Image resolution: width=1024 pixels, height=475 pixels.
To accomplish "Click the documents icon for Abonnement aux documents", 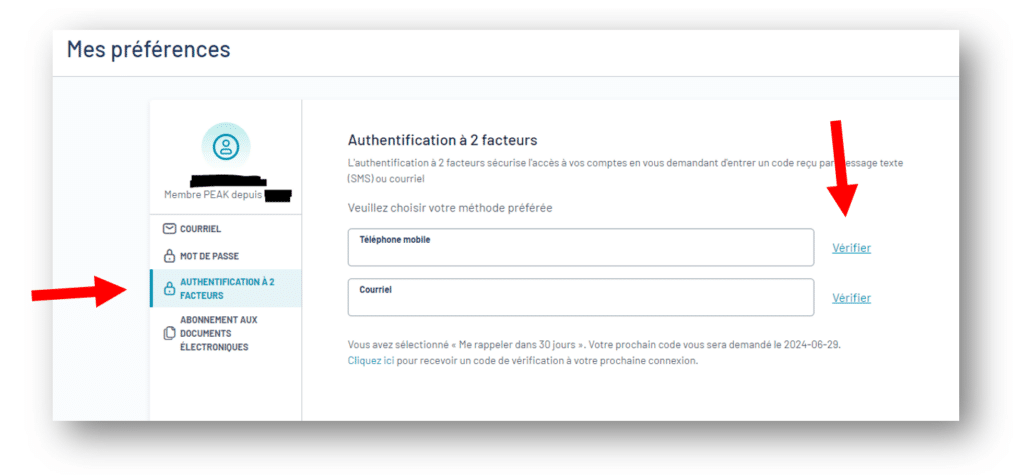I will click(169, 333).
